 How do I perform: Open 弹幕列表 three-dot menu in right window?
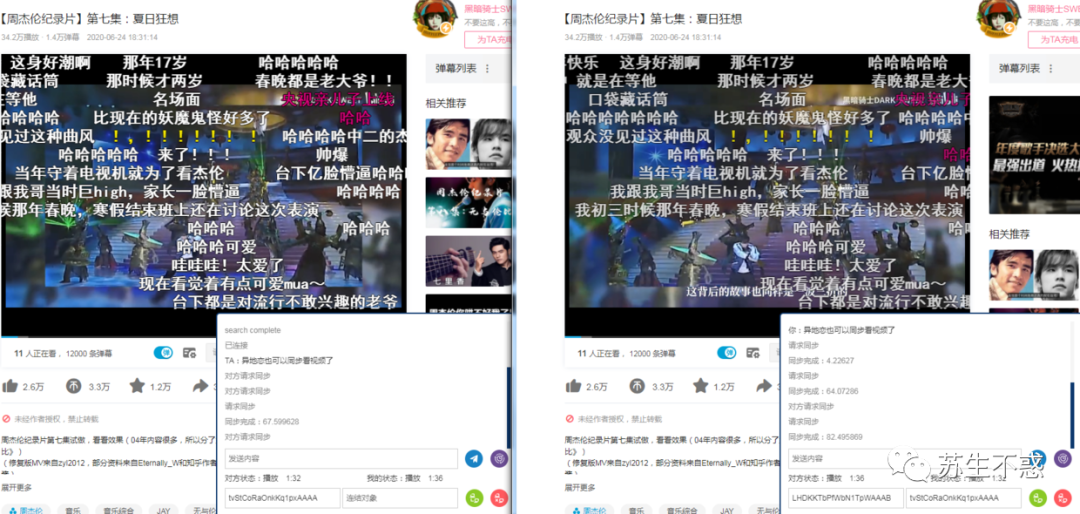(x=1051, y=68)
